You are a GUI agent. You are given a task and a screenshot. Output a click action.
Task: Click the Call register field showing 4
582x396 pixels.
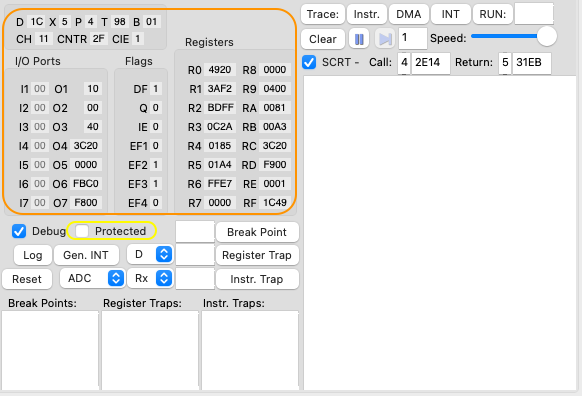point(404,63)
